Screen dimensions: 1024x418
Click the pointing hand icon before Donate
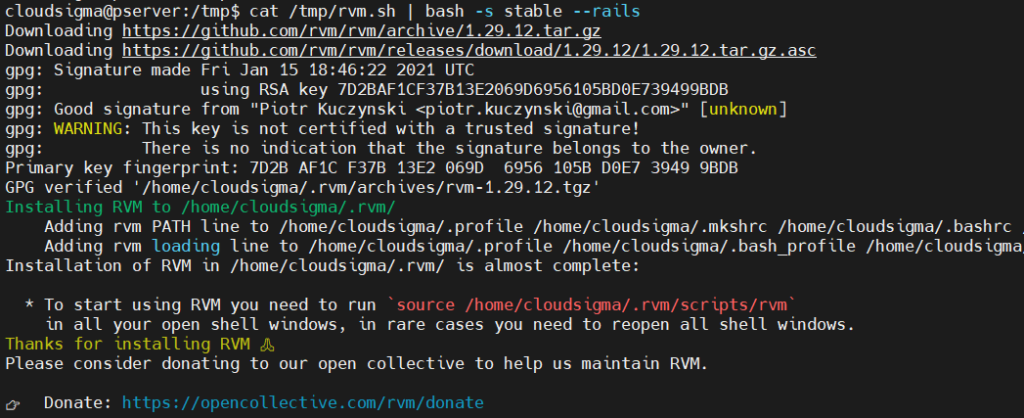coord(13,404)
